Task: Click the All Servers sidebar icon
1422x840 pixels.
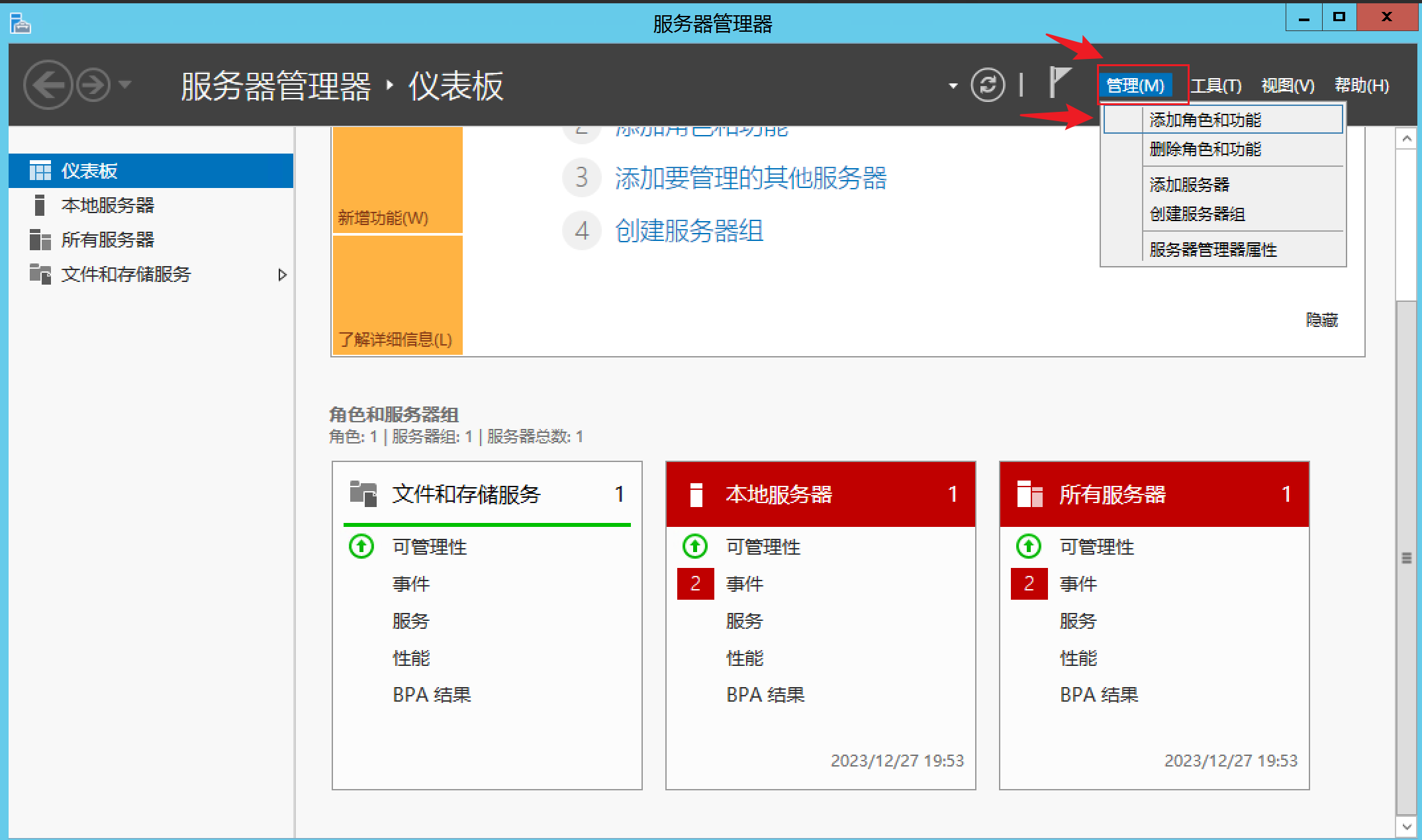Action: [x=40, y=240]
